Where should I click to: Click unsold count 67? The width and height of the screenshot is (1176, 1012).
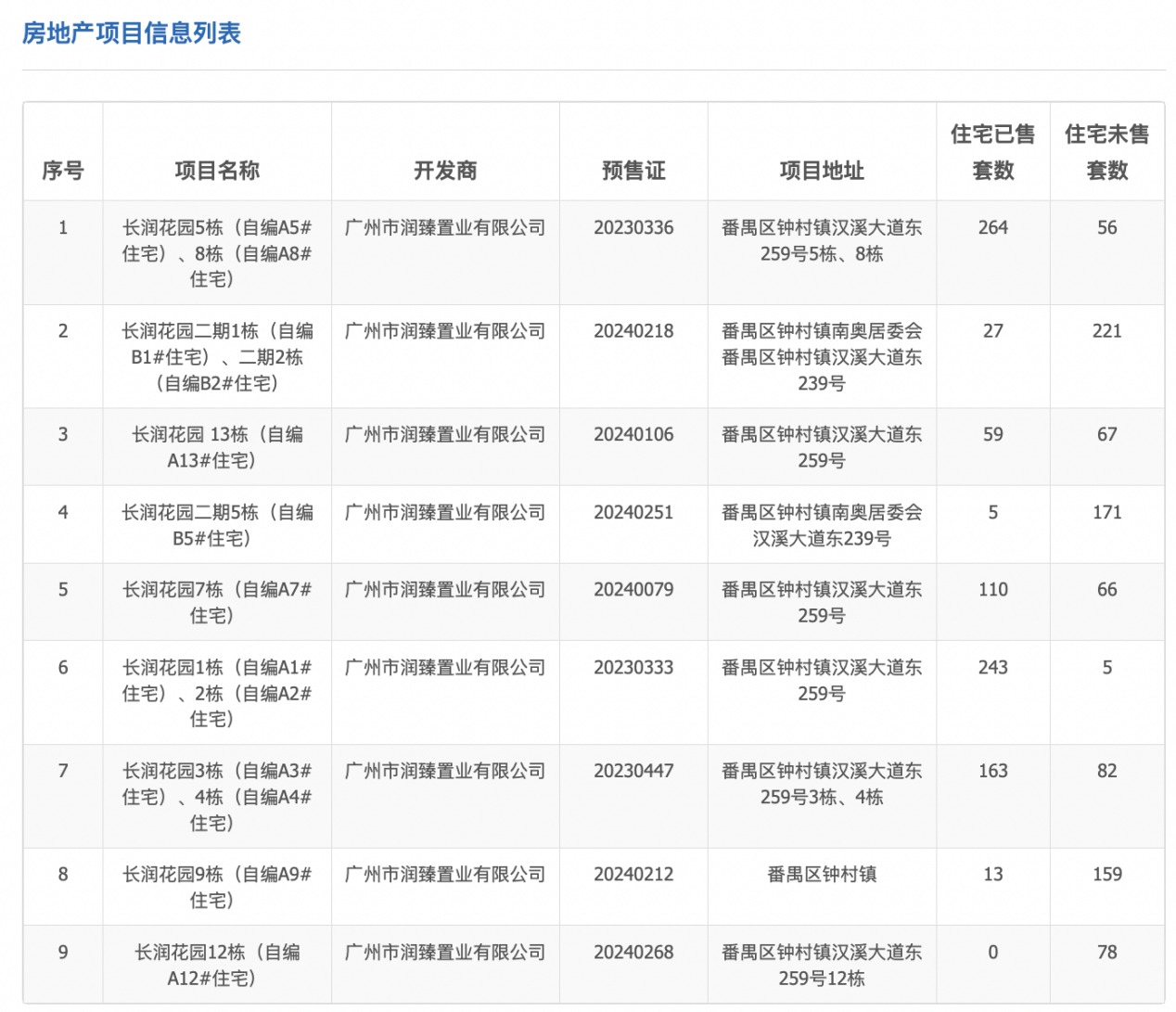tap(1107, 434)
